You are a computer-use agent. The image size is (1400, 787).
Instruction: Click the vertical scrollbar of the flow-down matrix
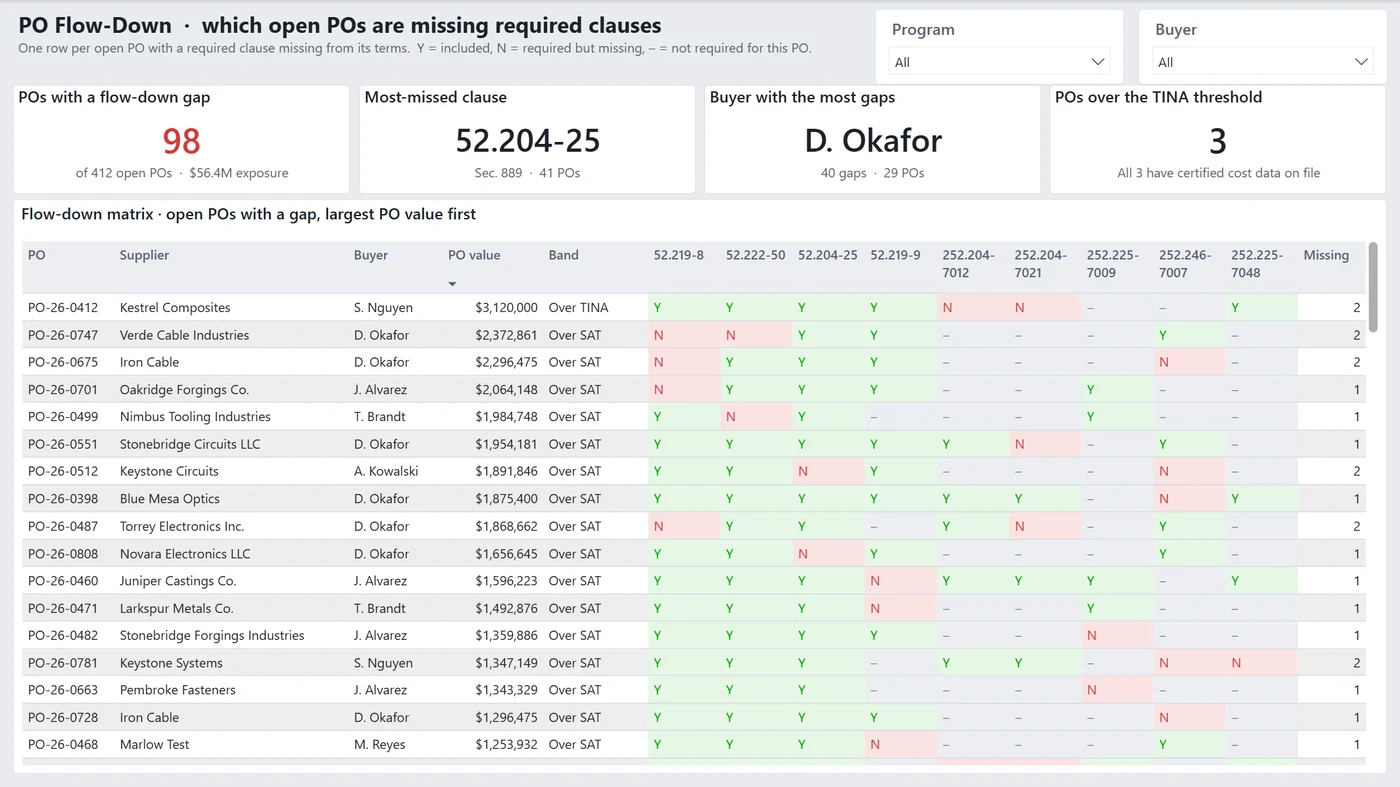pos(1374,287)
